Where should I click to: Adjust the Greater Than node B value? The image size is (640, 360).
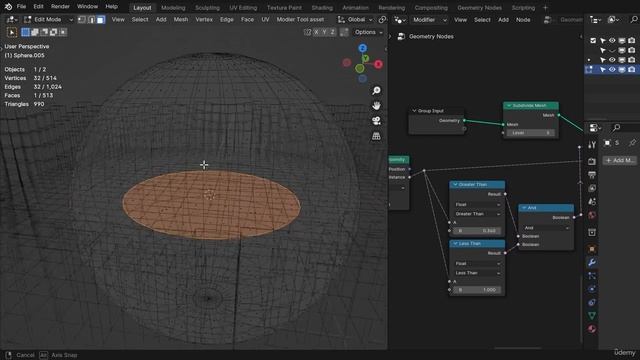(x=477, y=231)
